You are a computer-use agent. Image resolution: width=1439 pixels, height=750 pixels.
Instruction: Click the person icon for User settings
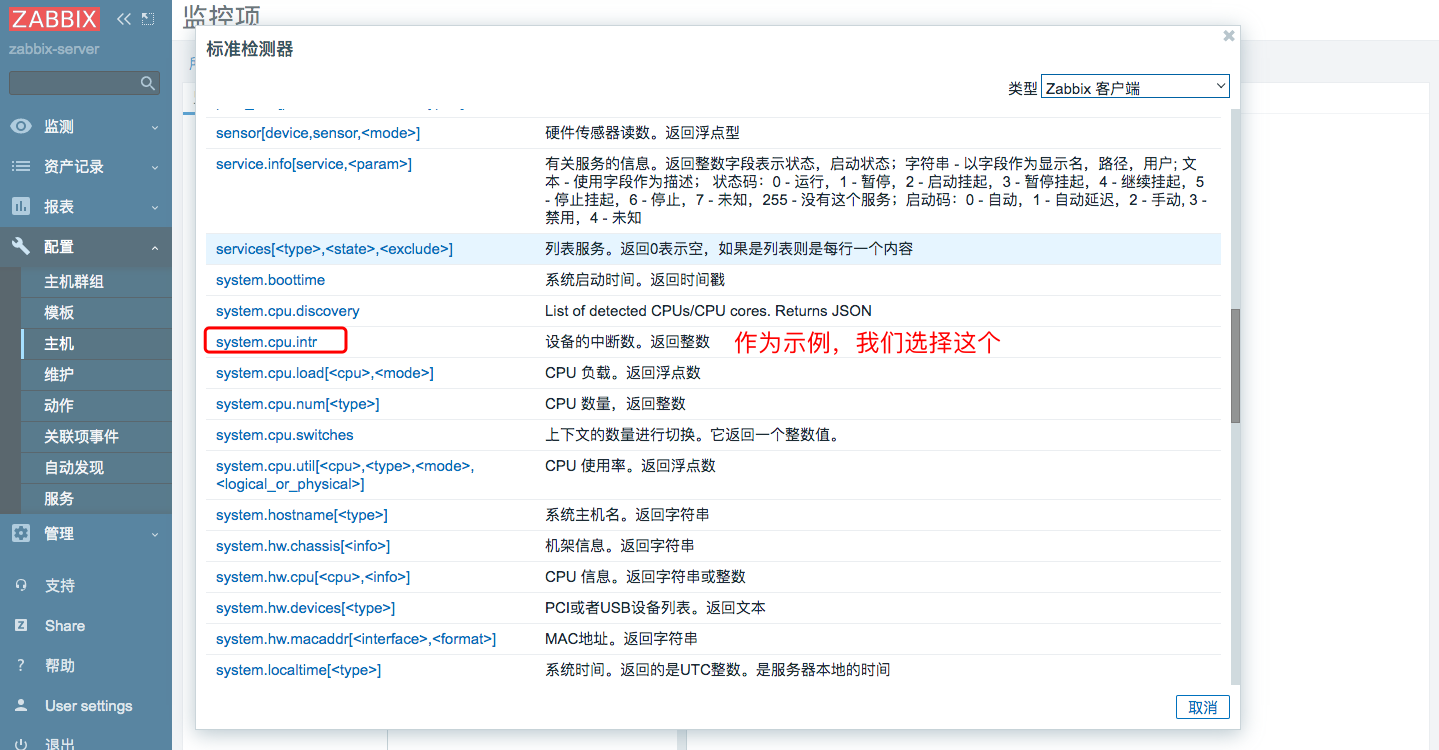pos(21,705)
